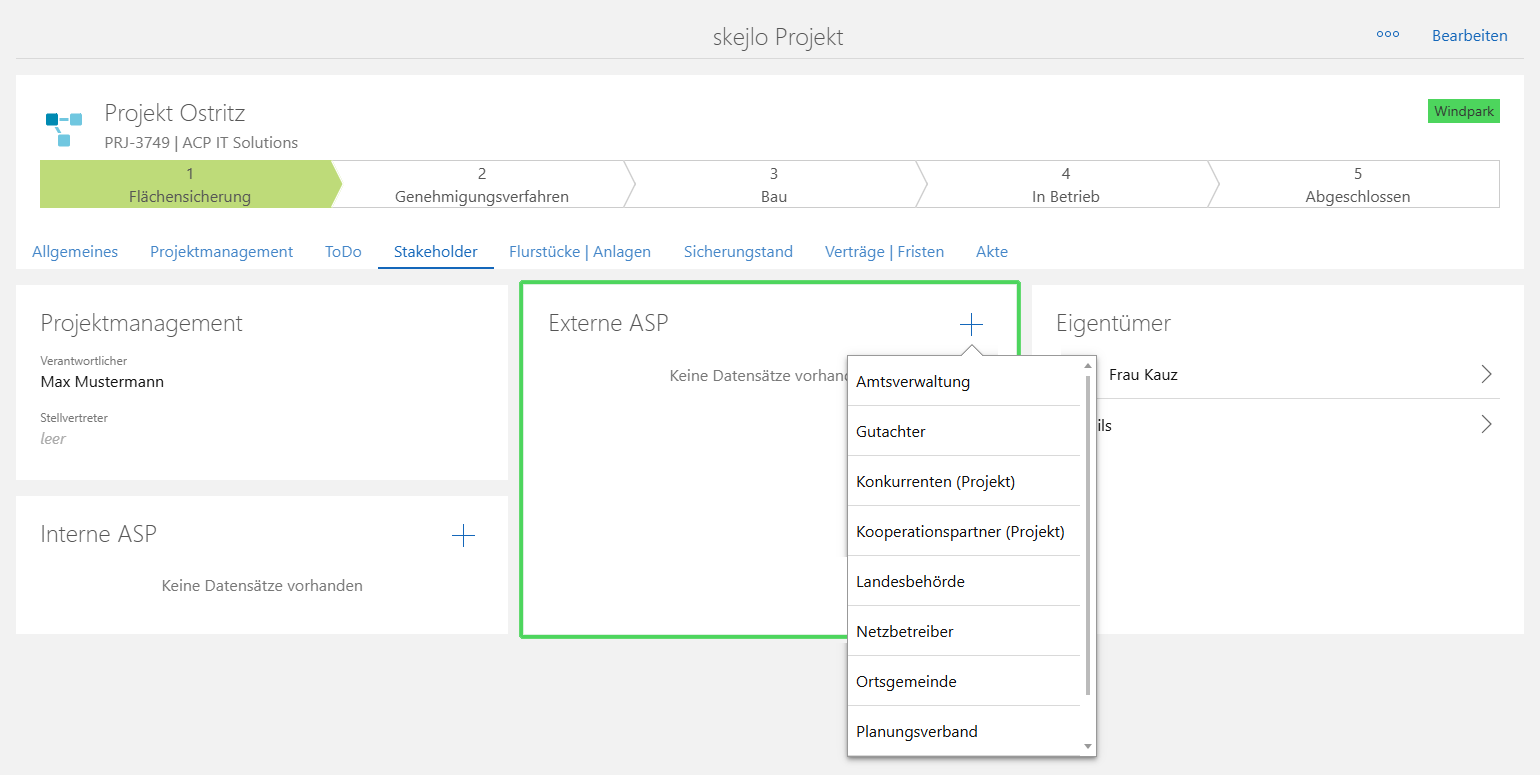Select Netzbetreiber from the dropdown list
1540x775 pixels.
point(904,631)
